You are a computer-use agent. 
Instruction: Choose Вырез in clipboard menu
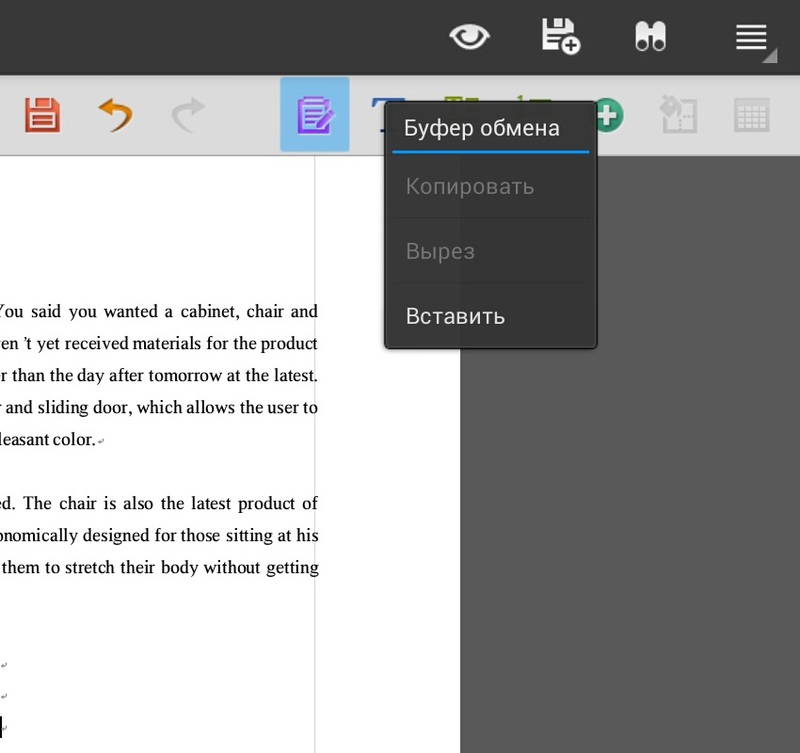coord(490,252)
